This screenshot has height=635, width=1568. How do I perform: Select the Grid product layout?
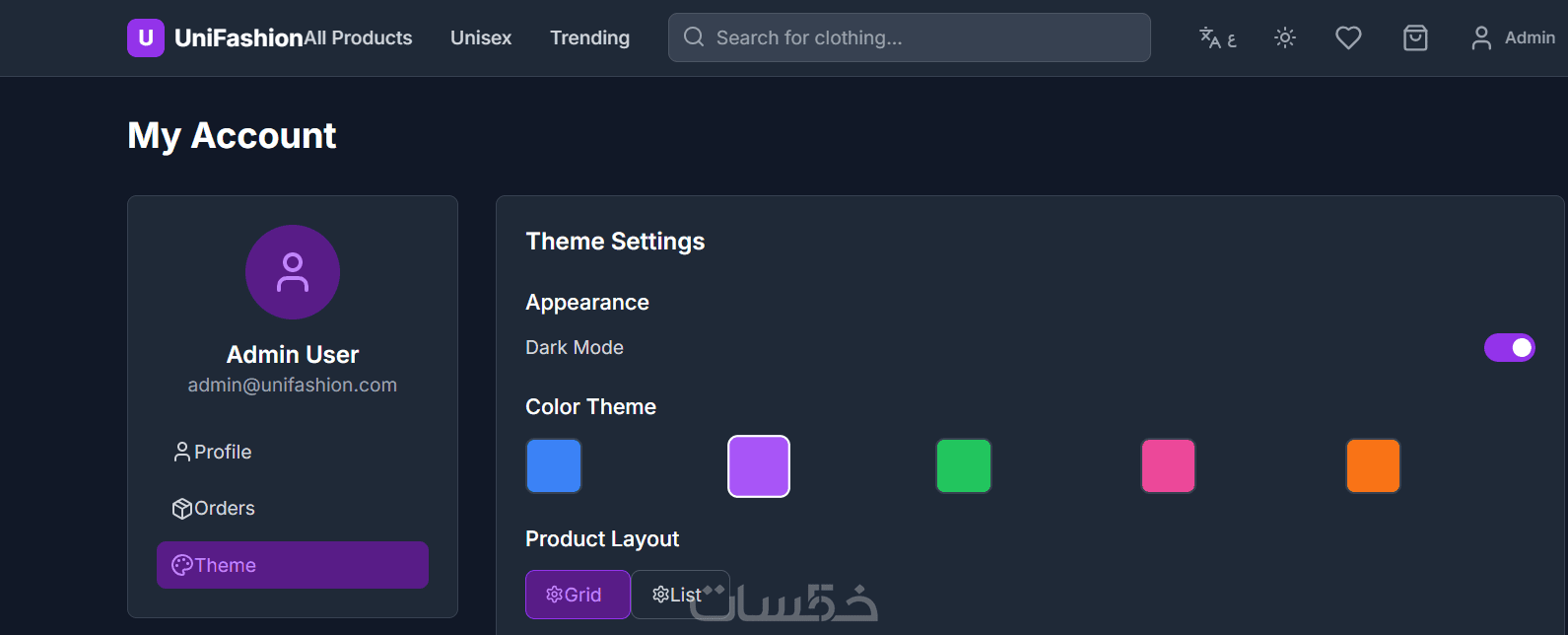pos(578,595)
